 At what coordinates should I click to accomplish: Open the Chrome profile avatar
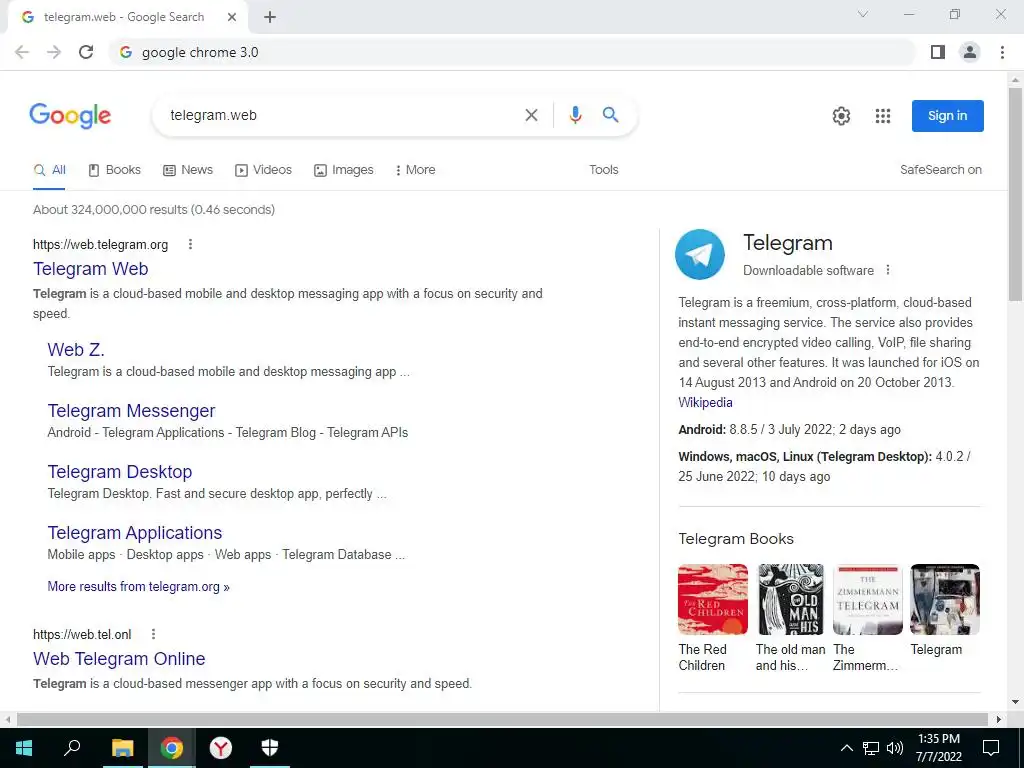coord(970,52)
